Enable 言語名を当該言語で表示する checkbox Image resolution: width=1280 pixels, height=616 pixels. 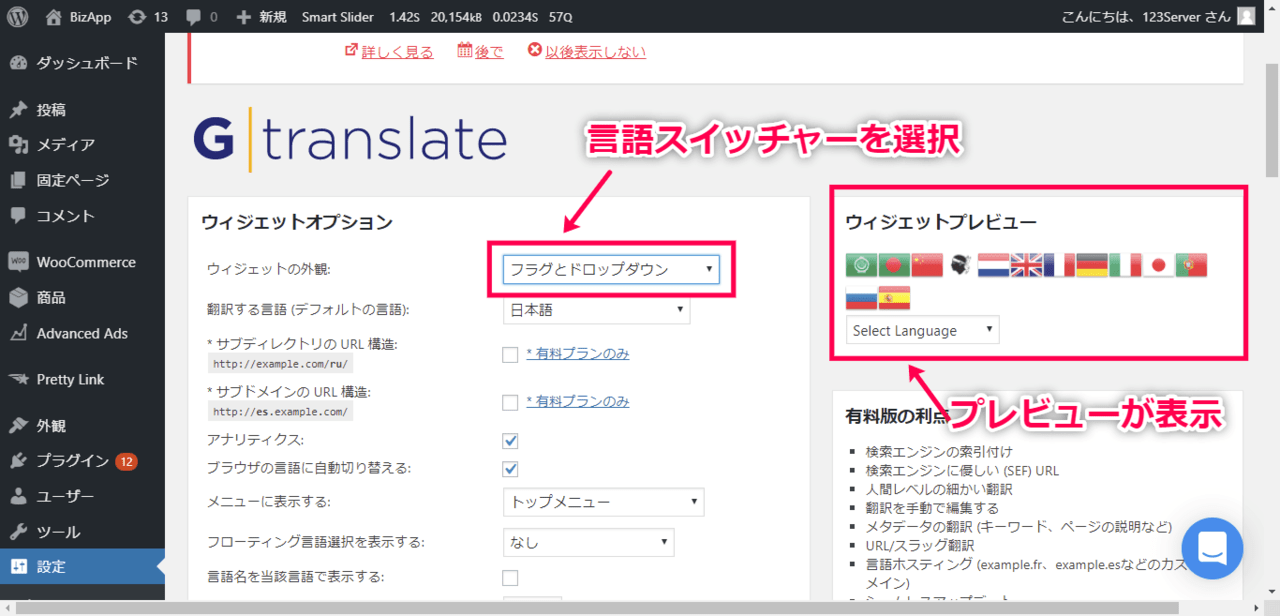[x=510, y=577]
